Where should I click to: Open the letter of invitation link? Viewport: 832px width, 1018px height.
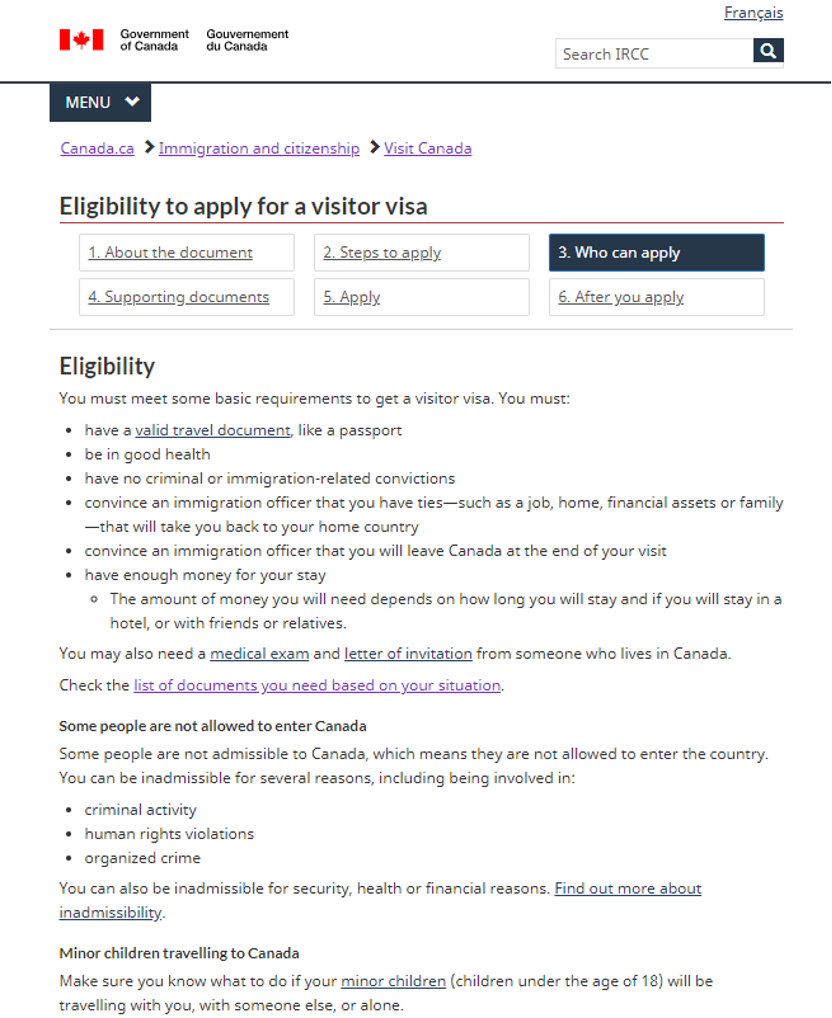point(408,654)
